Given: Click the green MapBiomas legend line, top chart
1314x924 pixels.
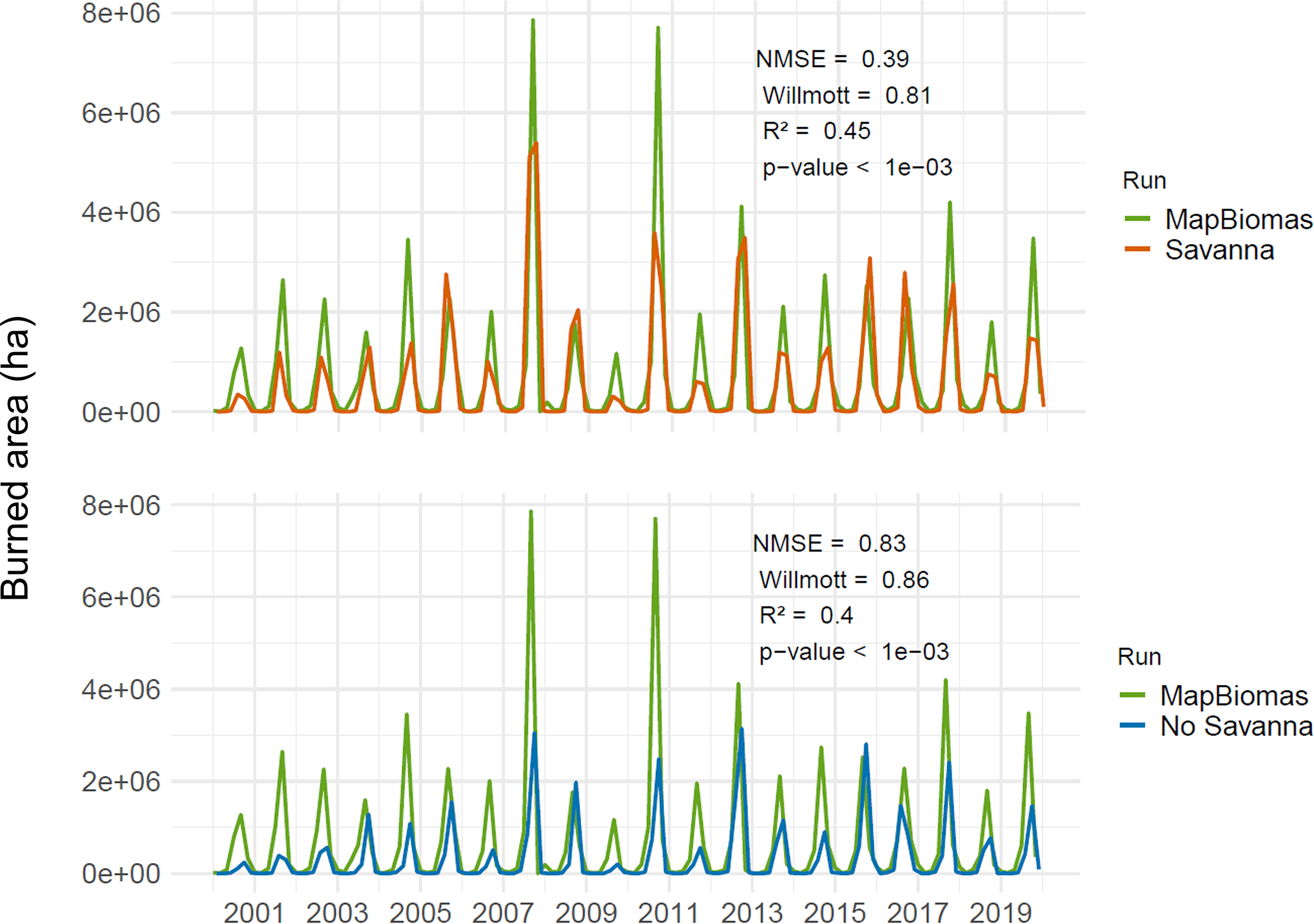Looking at the screenshot, I should 1137,219.
